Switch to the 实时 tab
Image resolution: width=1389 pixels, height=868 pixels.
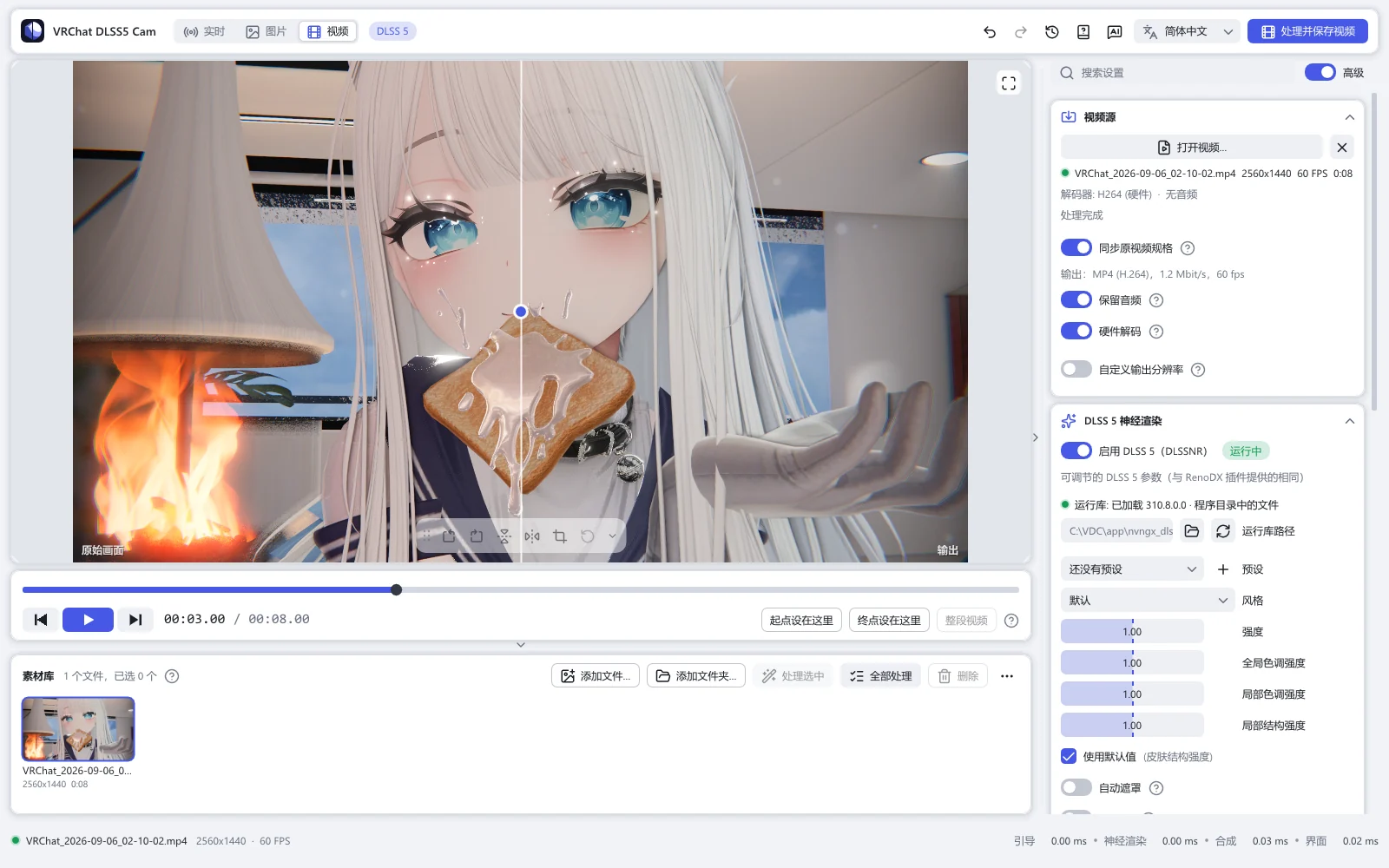pos(204,31)
